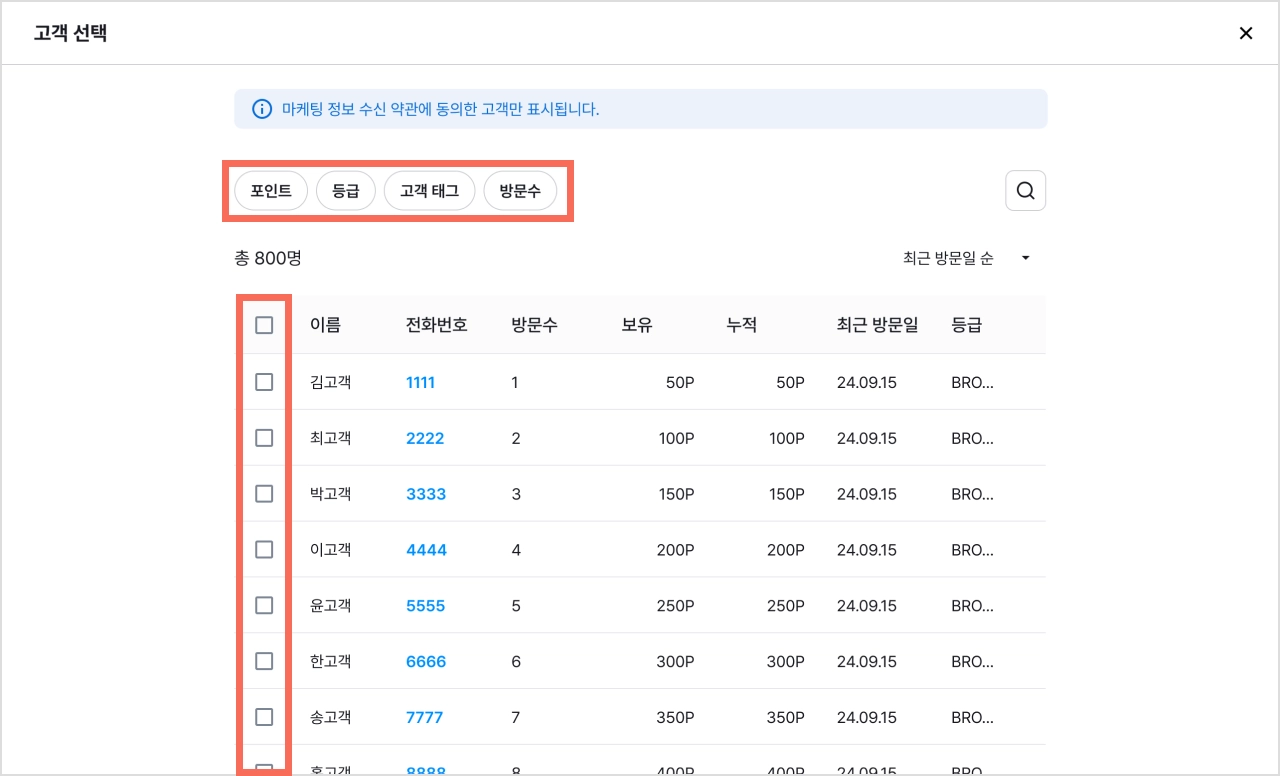Open phone number link 3333
The width and height of the screenshot is (1280, 776).
426,494
